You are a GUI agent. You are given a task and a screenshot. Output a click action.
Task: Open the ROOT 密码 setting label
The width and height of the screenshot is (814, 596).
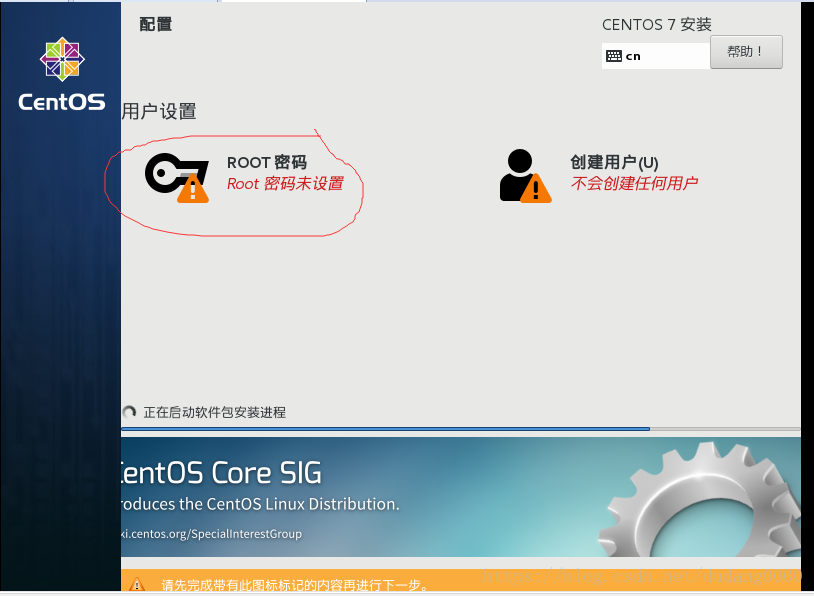(x=267, y=162)
